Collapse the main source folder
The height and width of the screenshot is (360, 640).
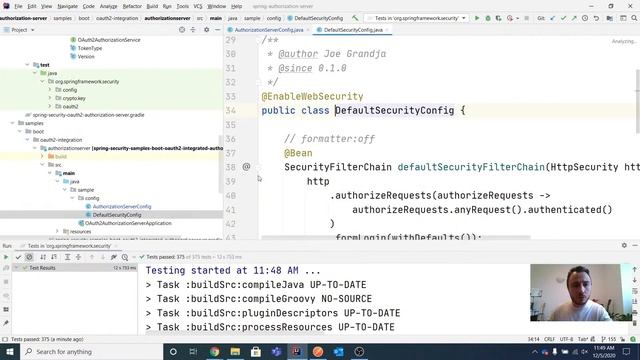[x=50, y=173]
